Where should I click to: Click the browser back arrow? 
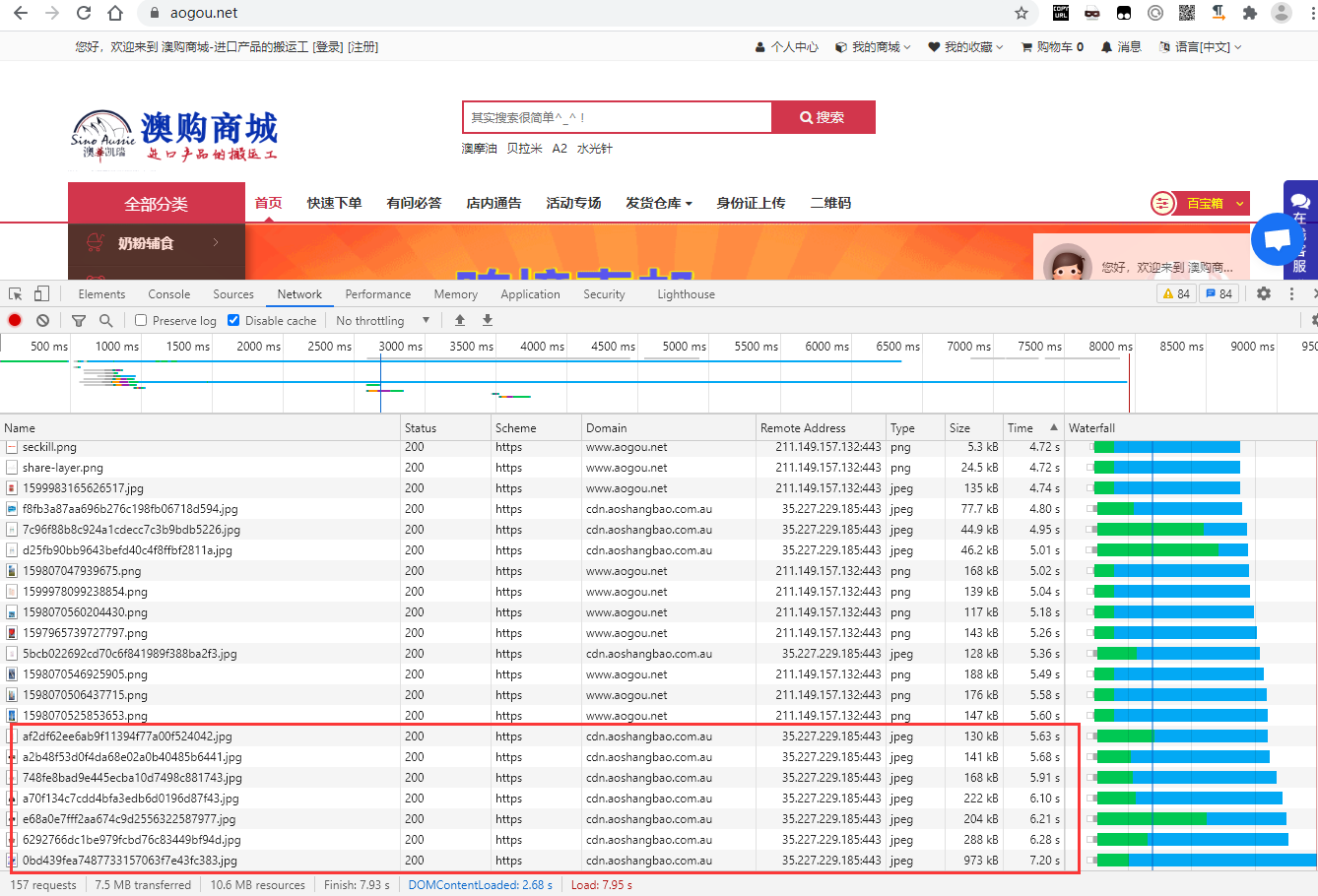point(20,13)
